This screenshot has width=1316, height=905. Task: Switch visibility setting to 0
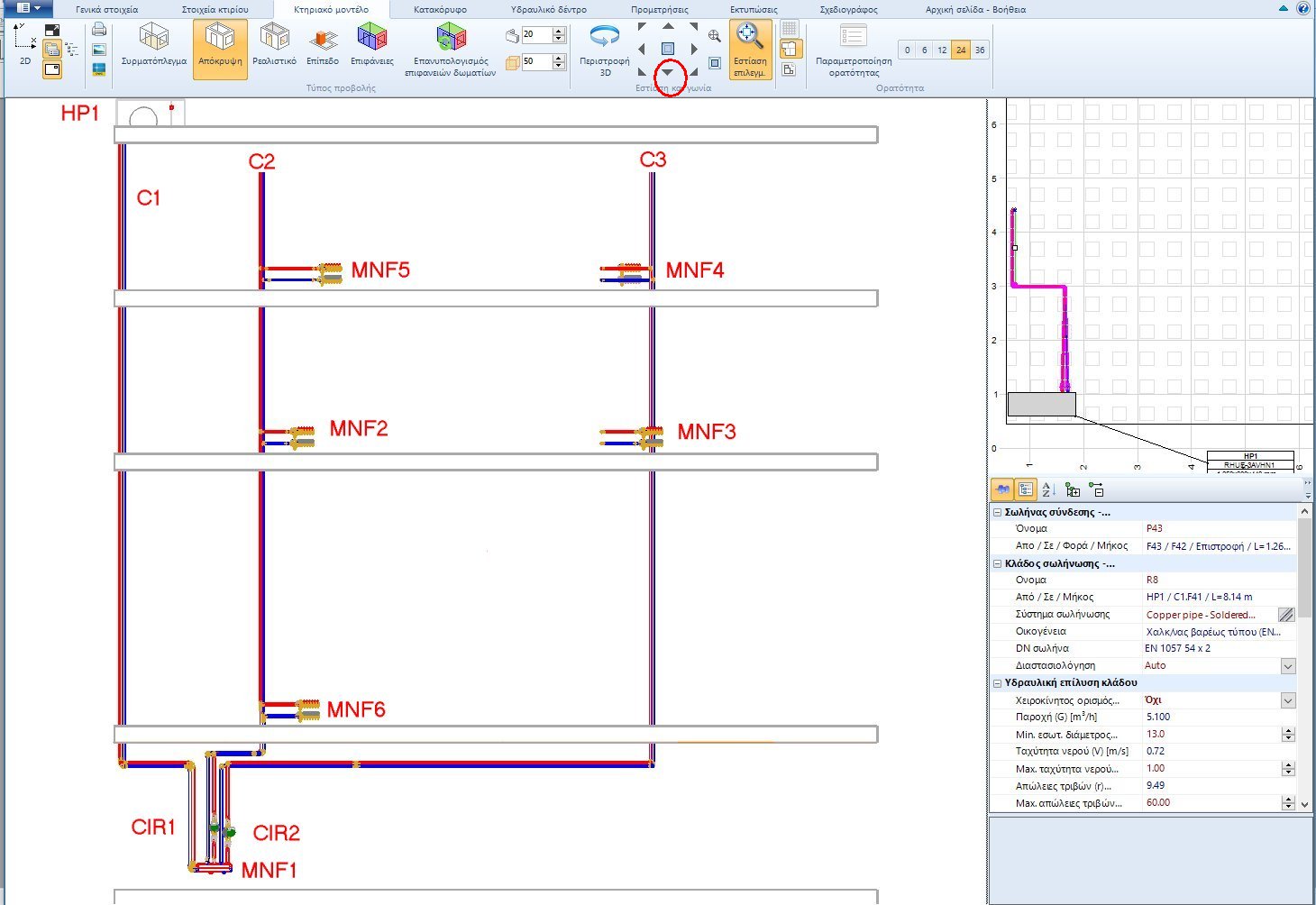click(907, 50)
